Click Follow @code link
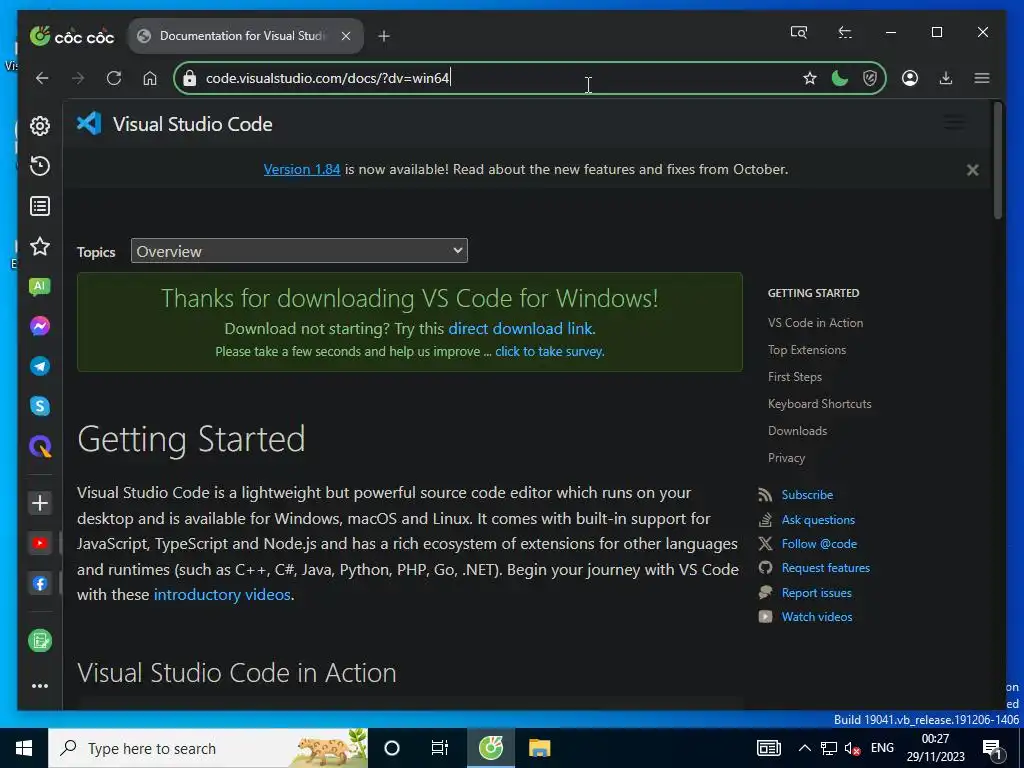Viewport: 1024px width, 768px height. pos(819,544)
